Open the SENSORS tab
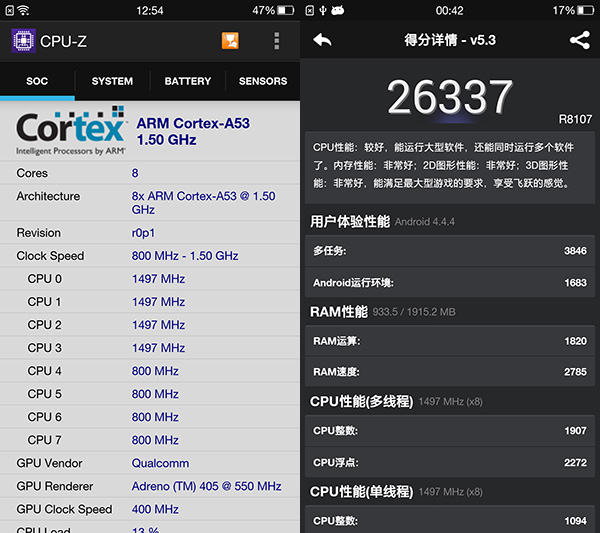The image size is (600, 533). [263, 81]
